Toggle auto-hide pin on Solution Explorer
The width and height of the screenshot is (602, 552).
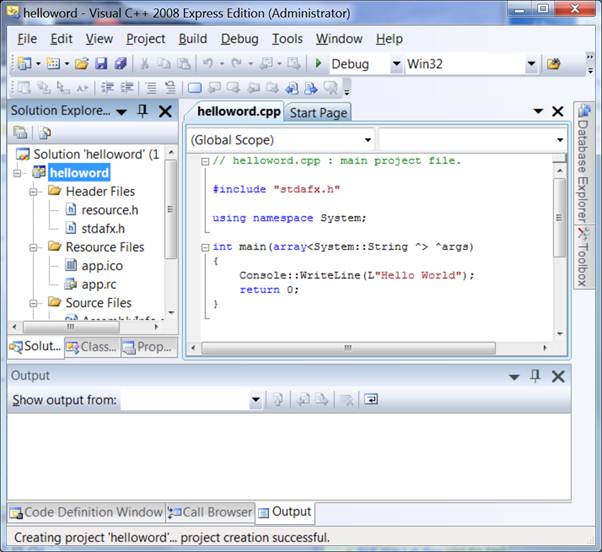142,111
